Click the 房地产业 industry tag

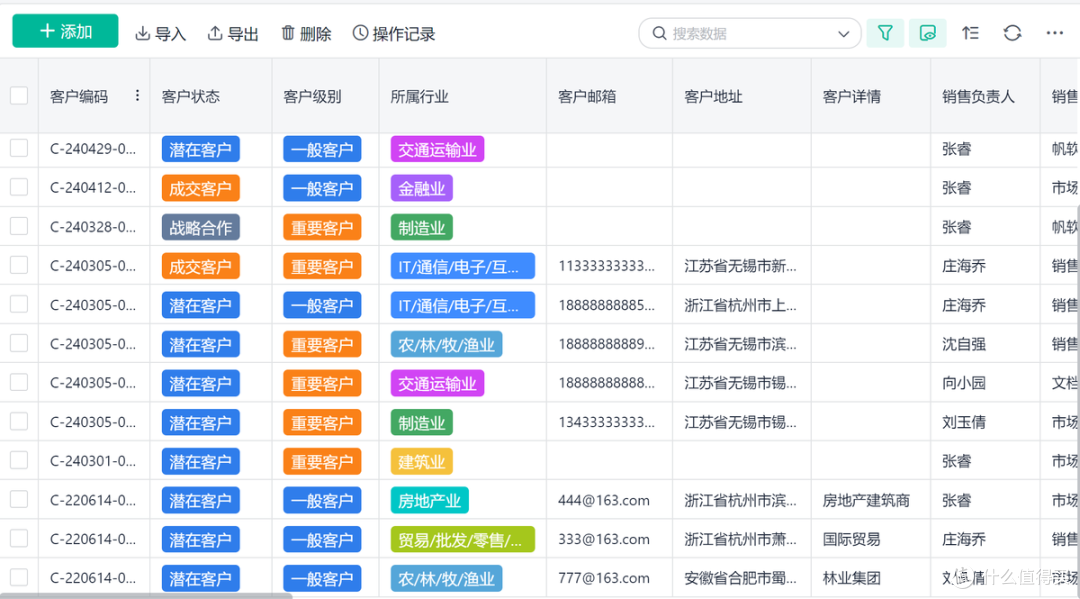pos(430,501)
